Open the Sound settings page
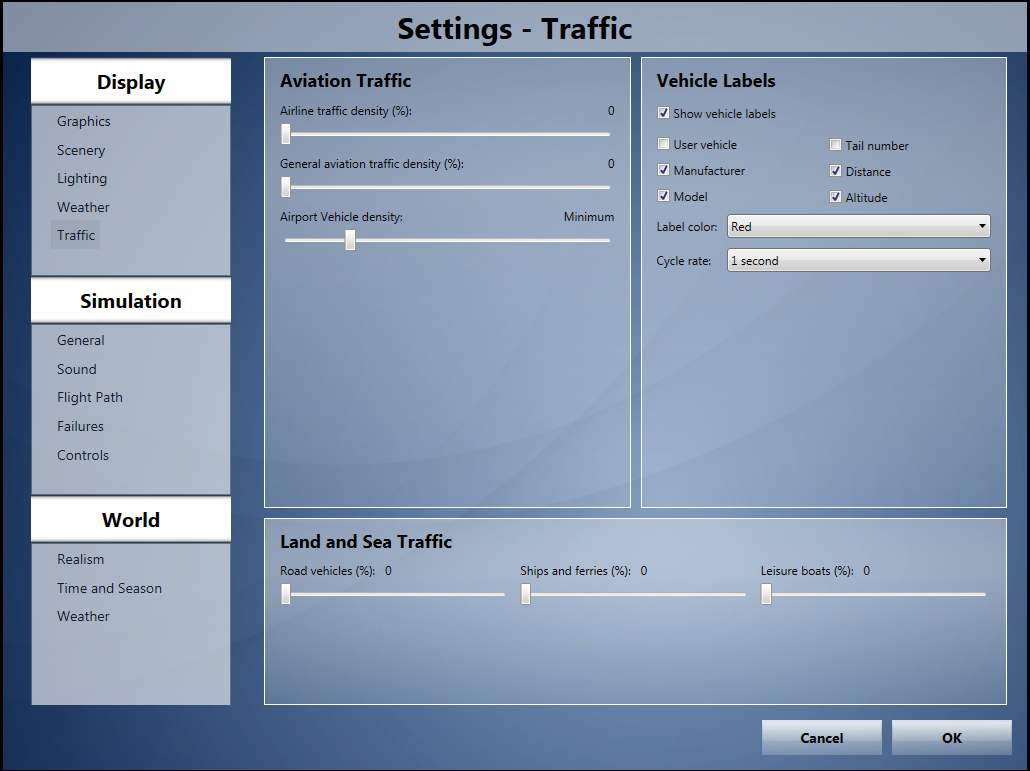The width and height of the screenshot is (1030, 771). pos(77,370)
